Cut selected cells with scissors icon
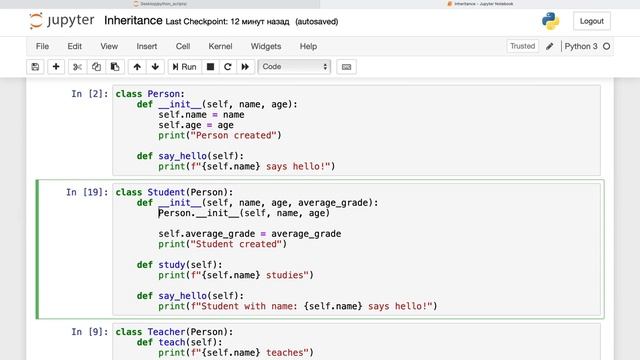 (x=77, y=67)
